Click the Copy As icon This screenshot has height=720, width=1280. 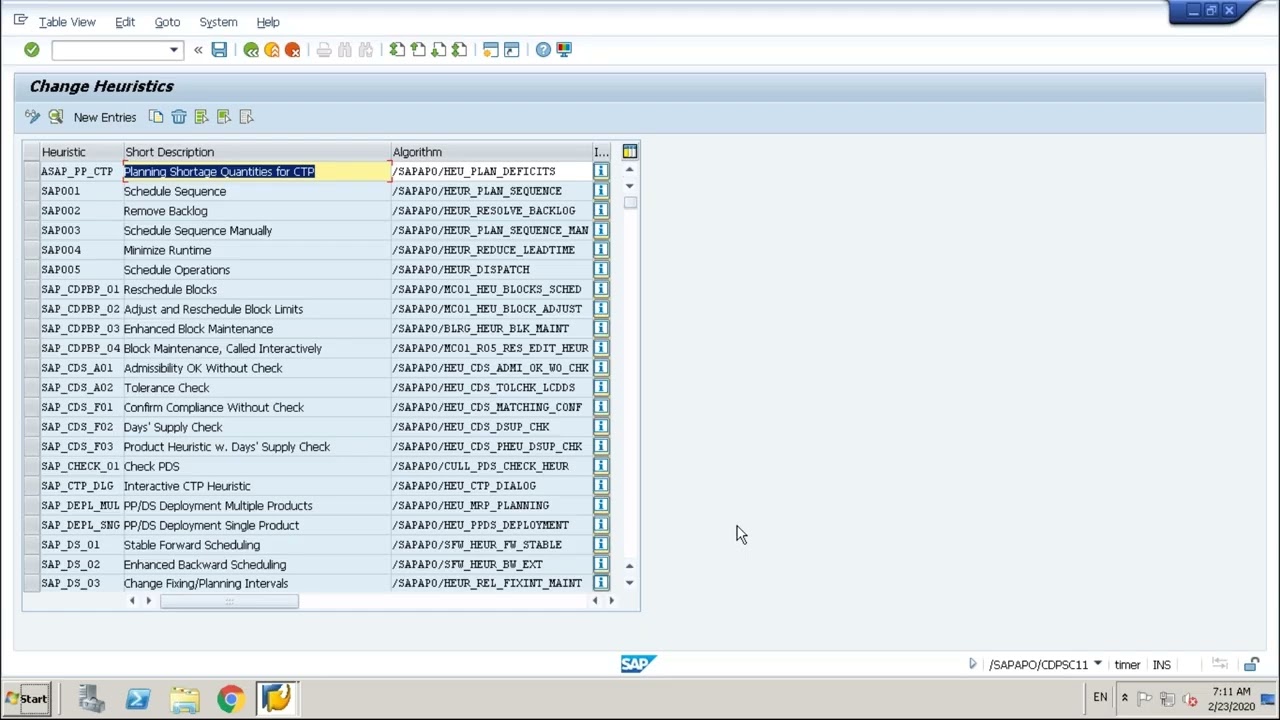click(156, 117)
